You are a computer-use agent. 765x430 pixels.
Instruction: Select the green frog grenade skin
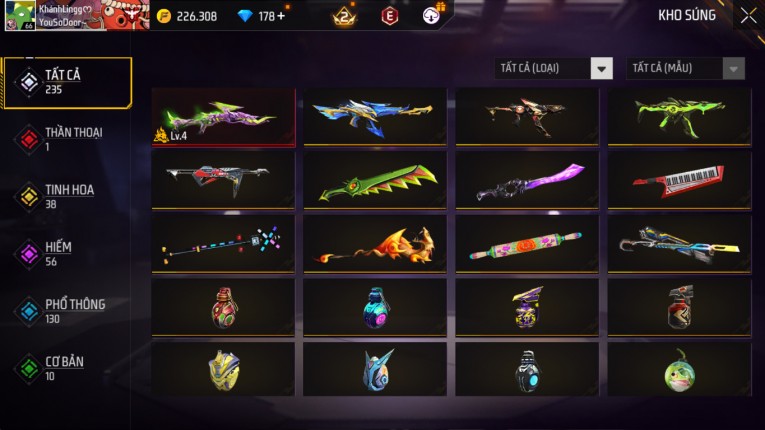(x=679, y=369)
